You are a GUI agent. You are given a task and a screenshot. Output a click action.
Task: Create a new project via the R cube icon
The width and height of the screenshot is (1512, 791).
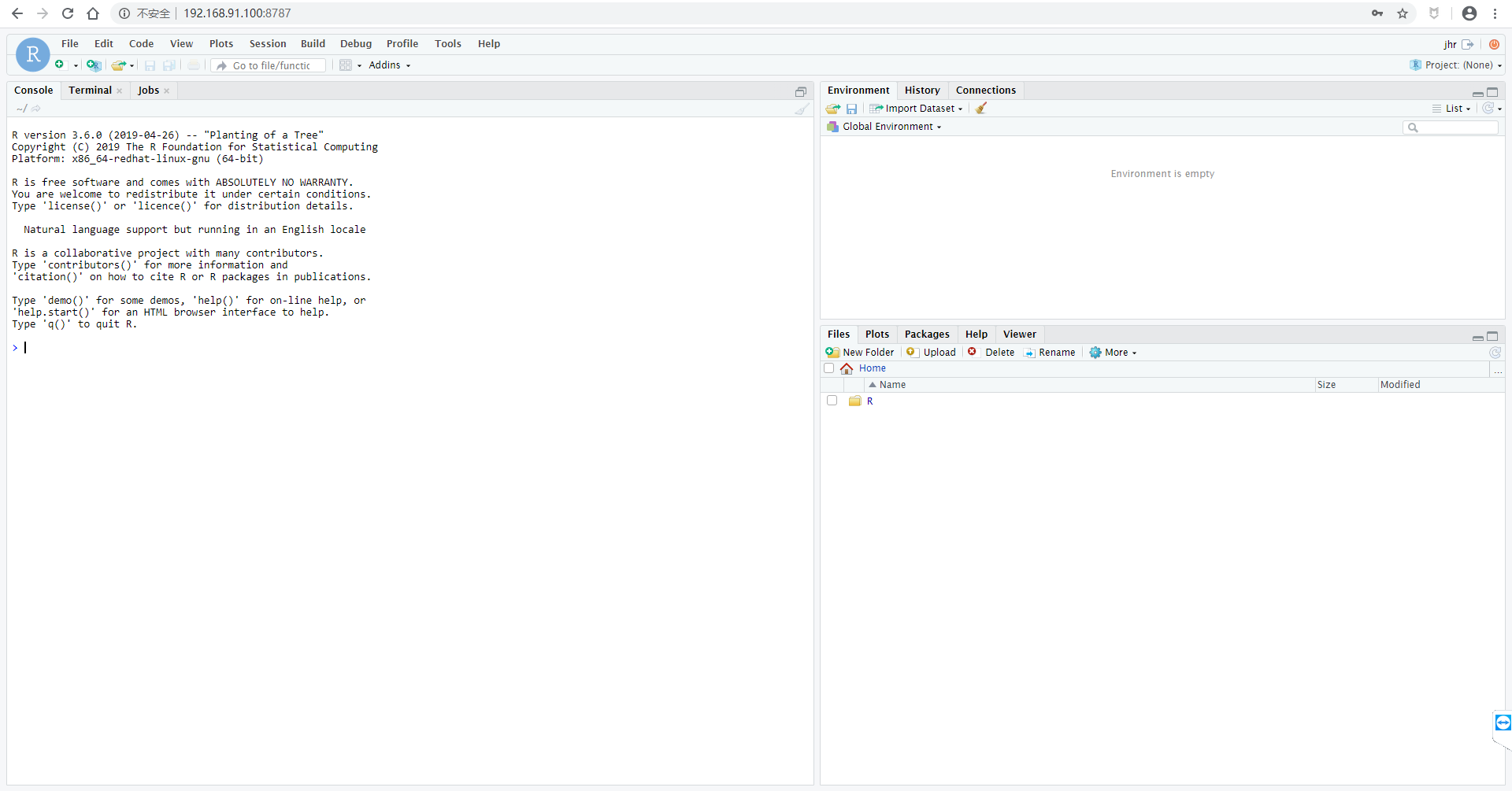click(94, 65)
